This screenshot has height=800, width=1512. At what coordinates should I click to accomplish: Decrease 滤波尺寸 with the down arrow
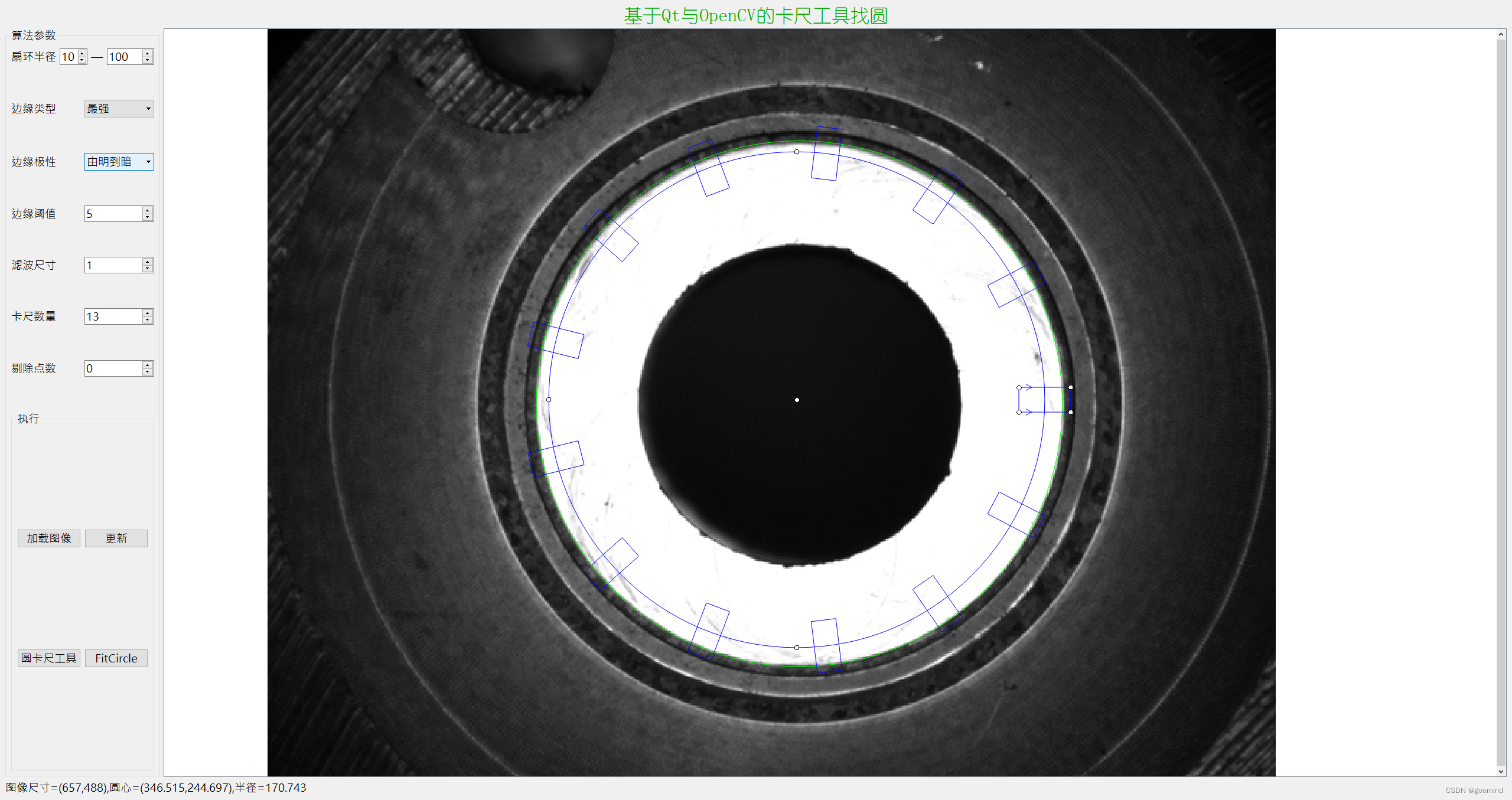(148, 269)
